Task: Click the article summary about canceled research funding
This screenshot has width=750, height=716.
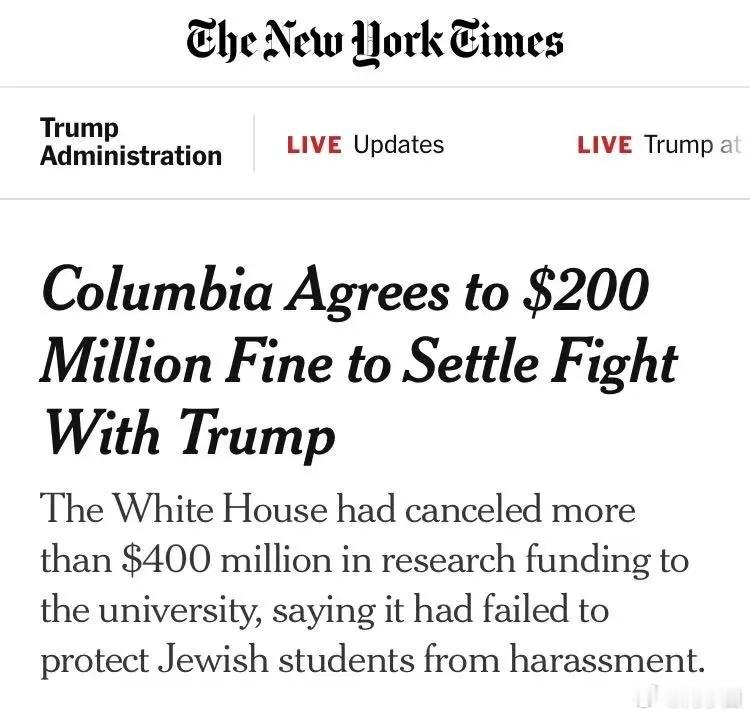Action: (x=373, y=584)
